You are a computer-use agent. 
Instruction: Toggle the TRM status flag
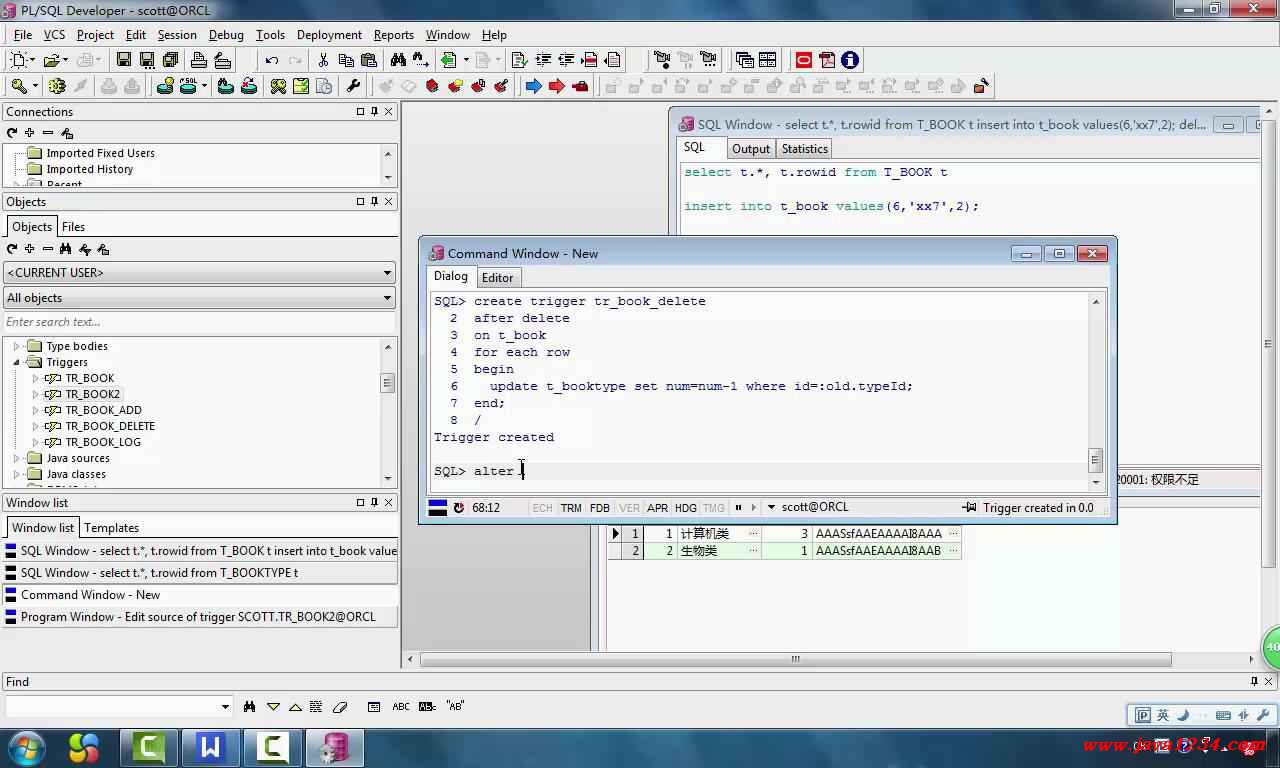tap(571, 508)
